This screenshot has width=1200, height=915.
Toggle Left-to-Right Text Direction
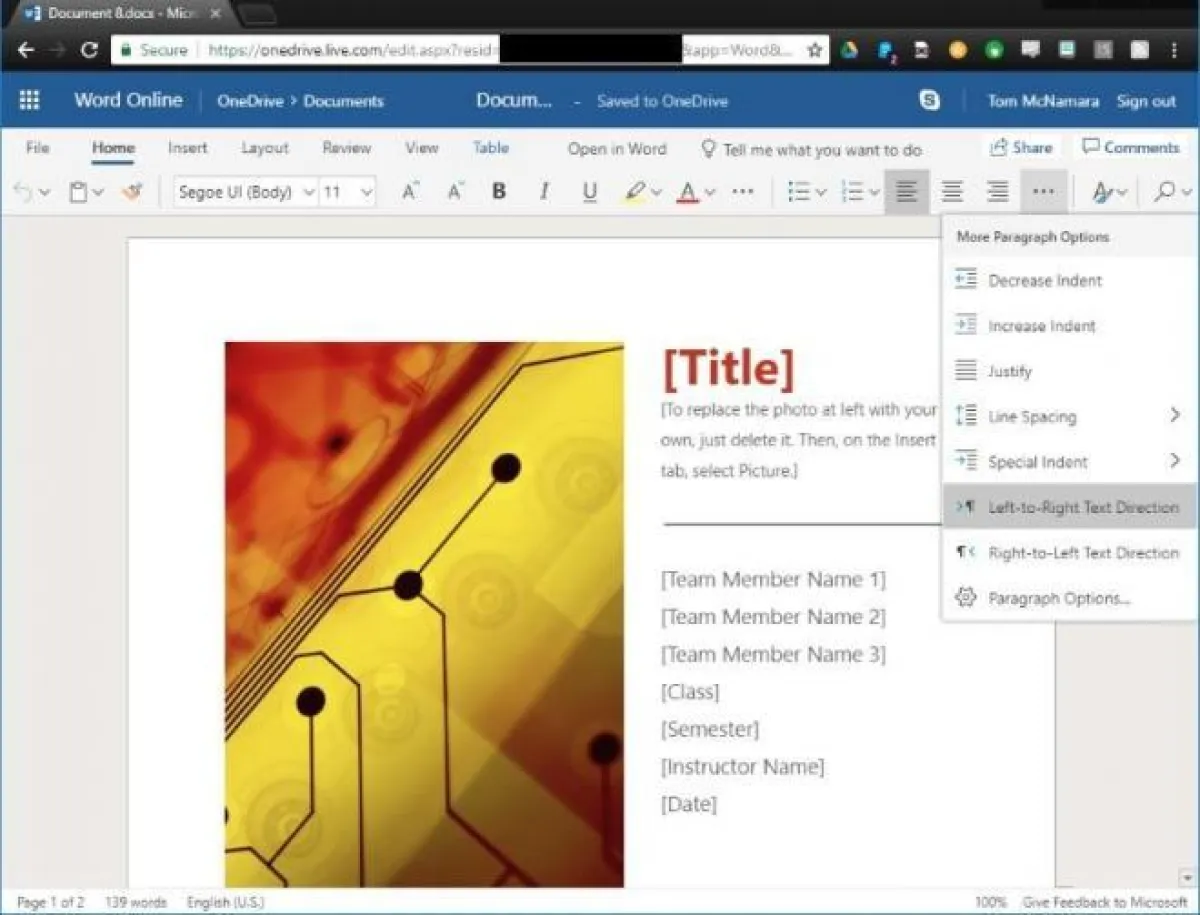coord(1083,508)
